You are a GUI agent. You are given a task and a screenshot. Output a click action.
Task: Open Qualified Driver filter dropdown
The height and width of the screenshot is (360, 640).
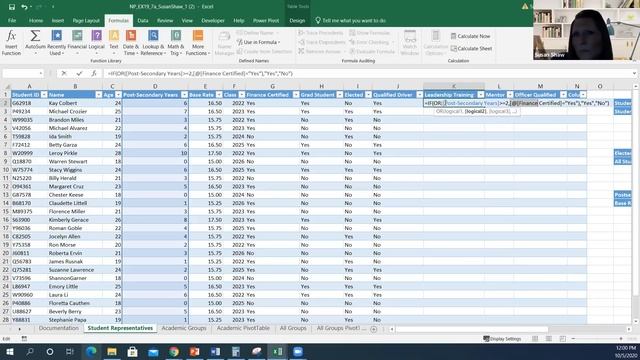[419, 95]
